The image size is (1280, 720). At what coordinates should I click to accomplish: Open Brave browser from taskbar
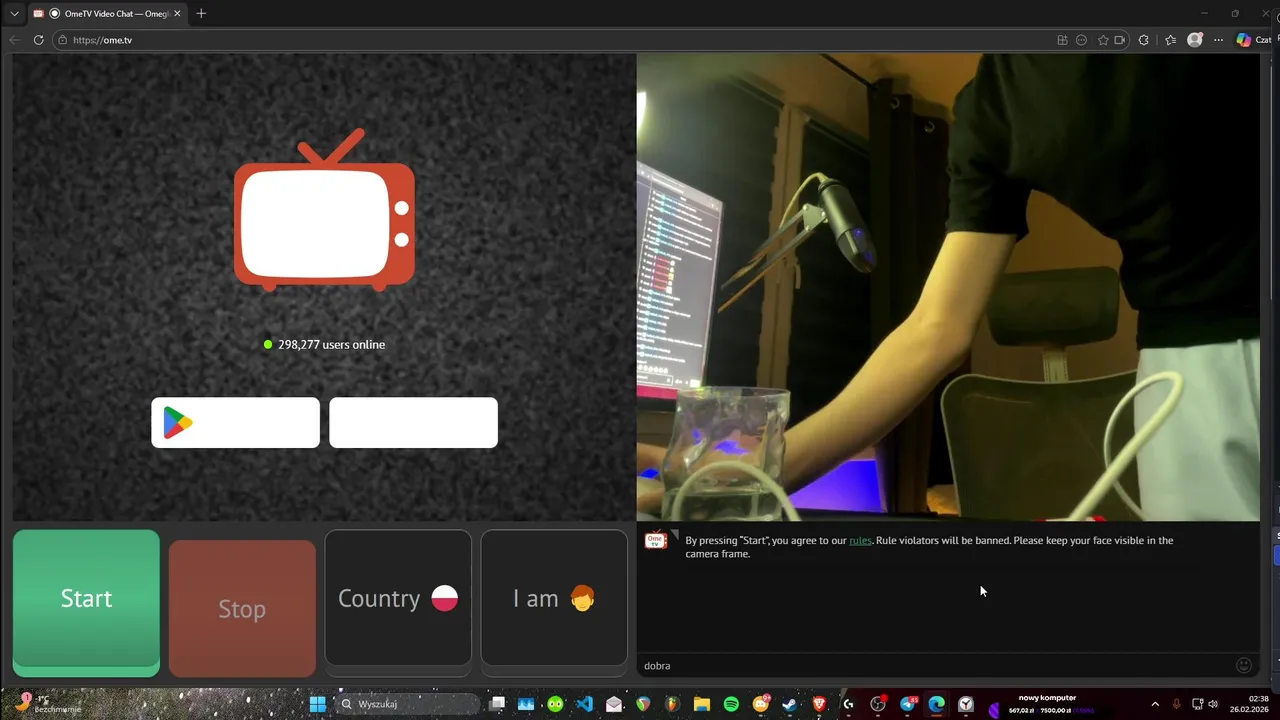coord(819,704)
